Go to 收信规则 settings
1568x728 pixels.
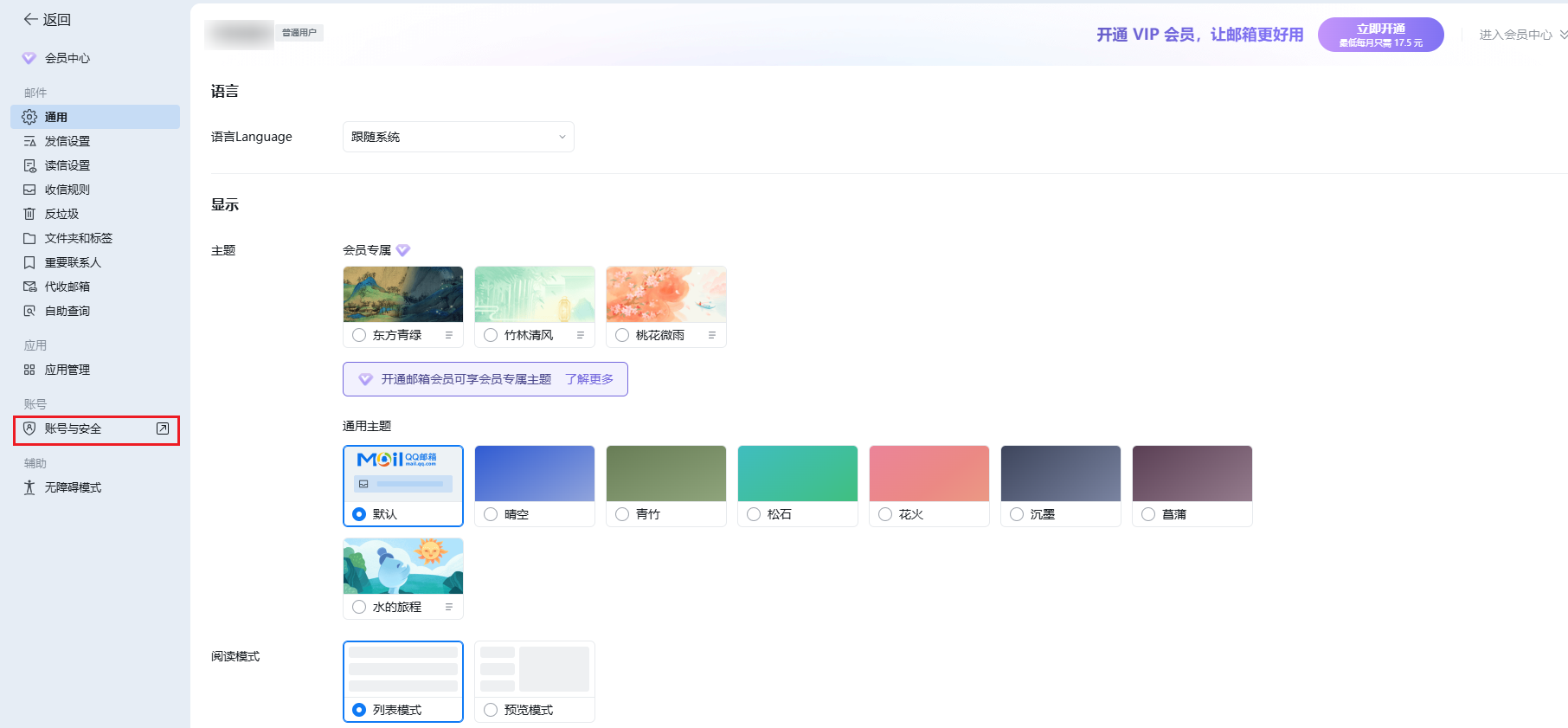click(x=95, y=190)
